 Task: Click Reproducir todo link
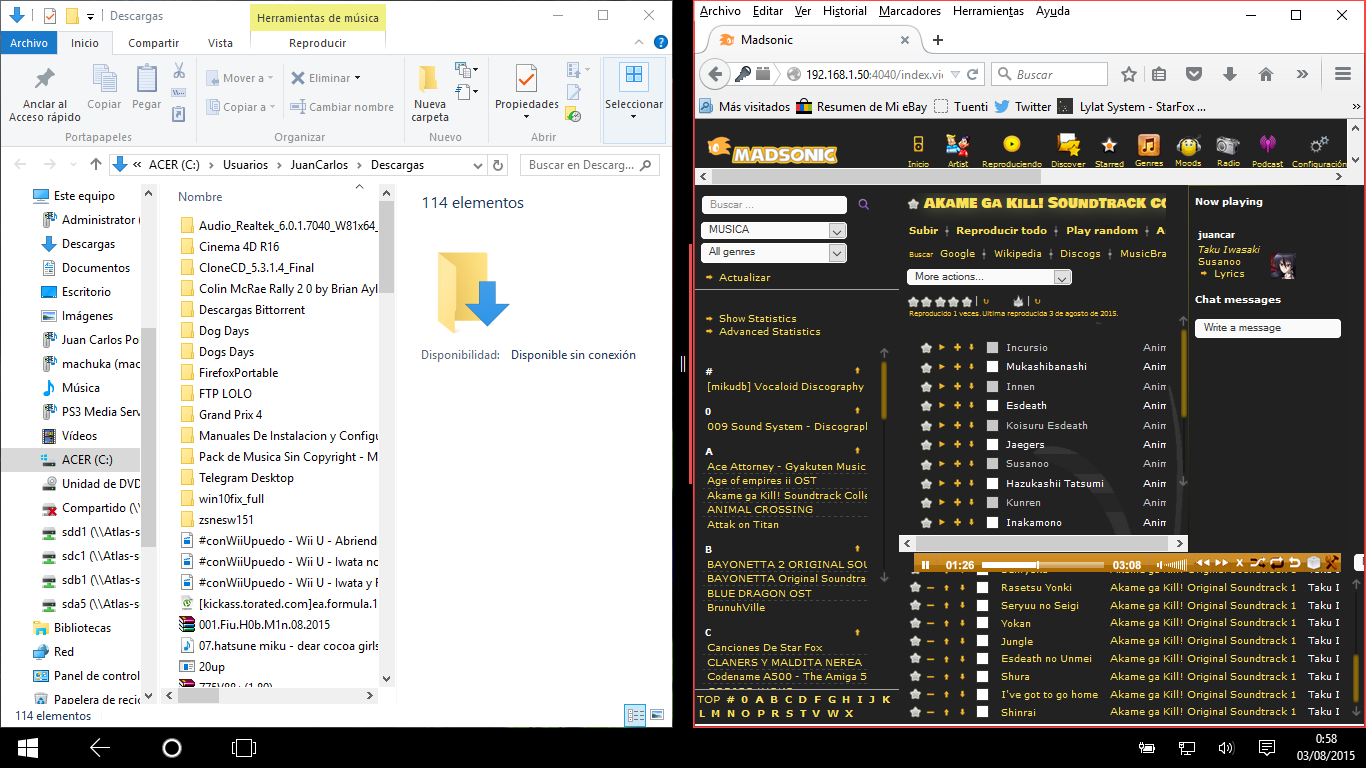pos(1001,230)
